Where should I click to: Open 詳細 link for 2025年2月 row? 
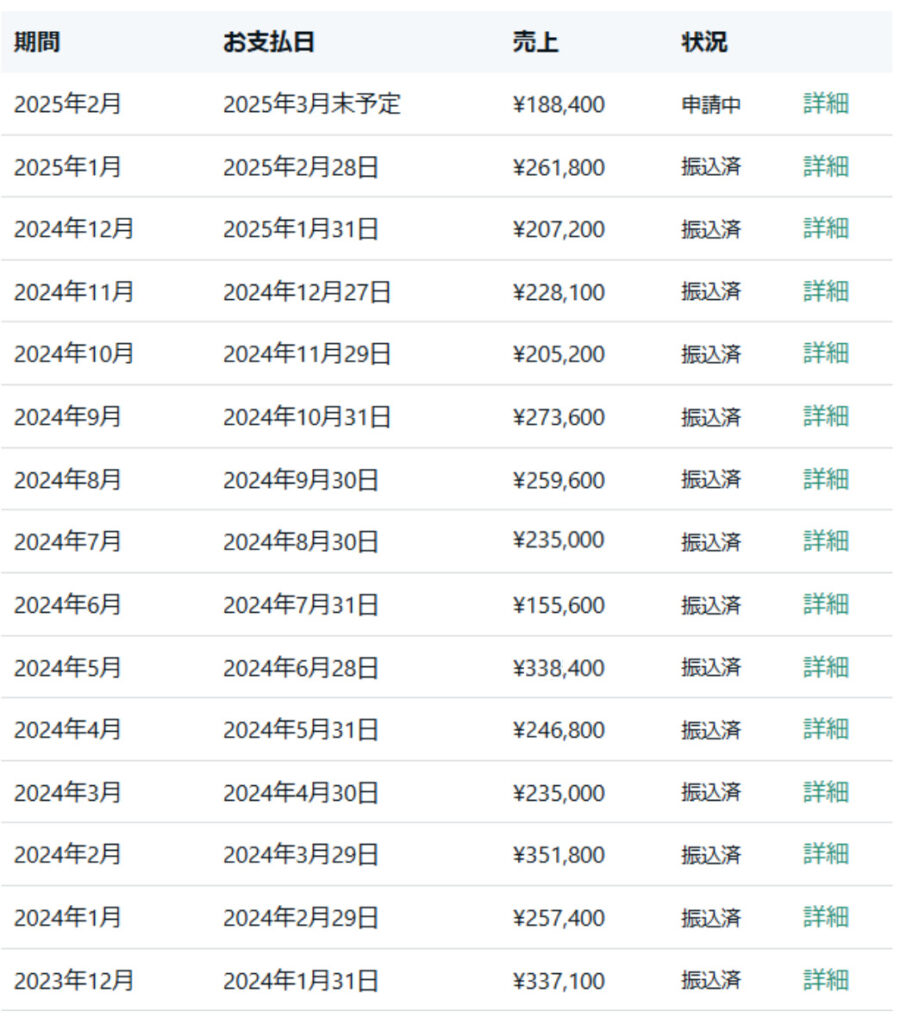pos(826,104)
